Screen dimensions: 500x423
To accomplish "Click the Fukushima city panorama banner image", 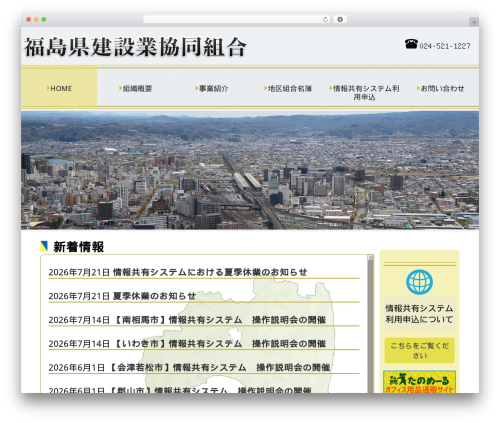I will [x=250, y=170].
